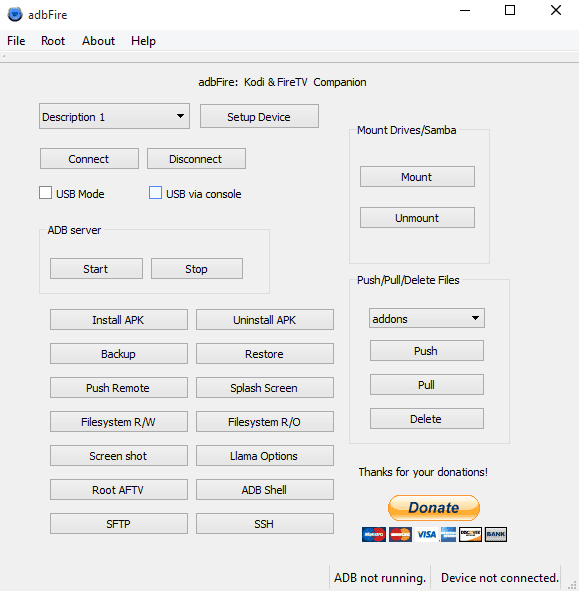The width and height of the screenshot is (579, 591).
Task: Connect to the device
Action: coord(89,159)
